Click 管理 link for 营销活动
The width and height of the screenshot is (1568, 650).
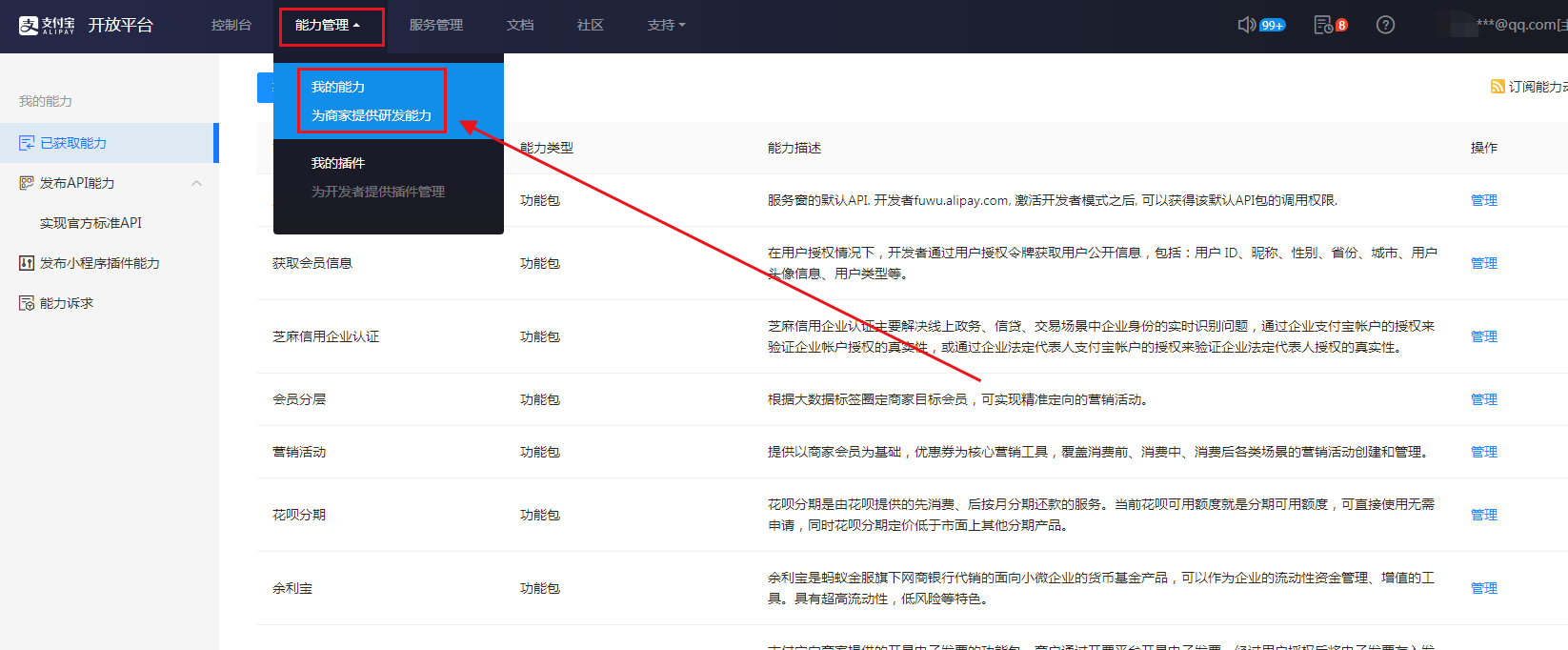click(x=1484, y=452)
